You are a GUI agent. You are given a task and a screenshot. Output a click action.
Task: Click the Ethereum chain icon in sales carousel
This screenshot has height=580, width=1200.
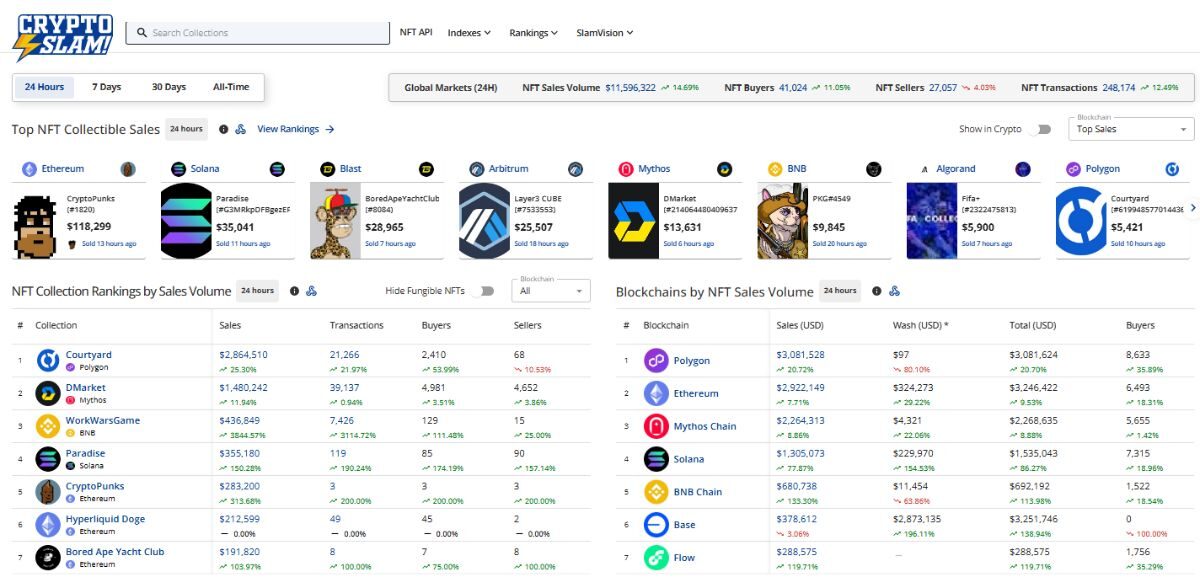pyautogui.click(x=30, y=169)
